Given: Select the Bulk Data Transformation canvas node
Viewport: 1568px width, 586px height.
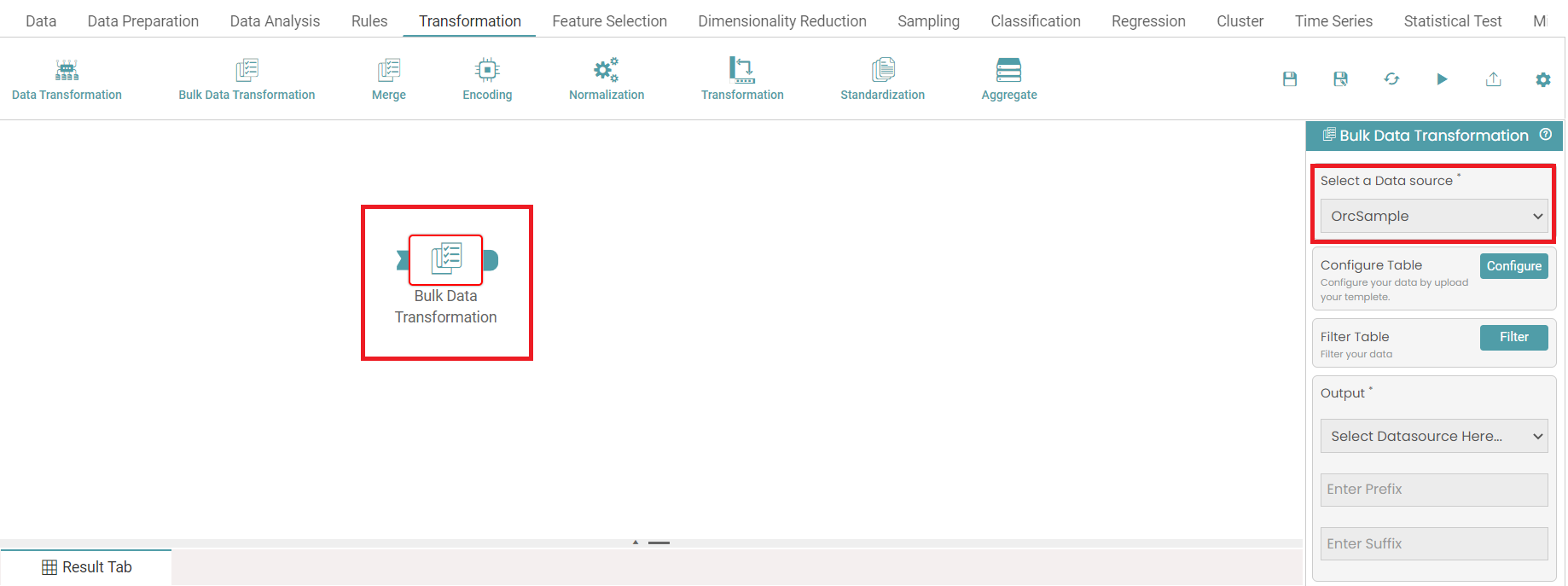Looking at the screenshot, I should [x=446, y=260].
